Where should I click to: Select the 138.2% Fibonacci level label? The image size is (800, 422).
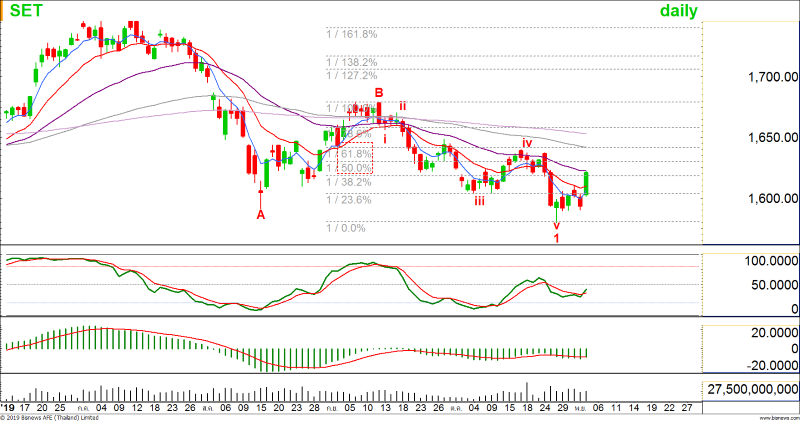(x=351, y=61)
